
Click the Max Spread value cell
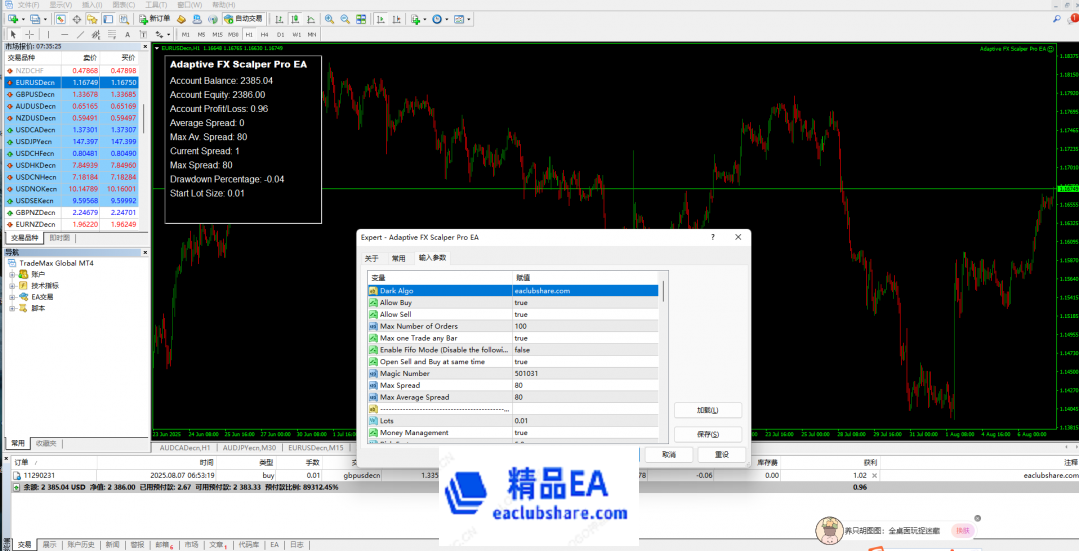tap(585, 385)
